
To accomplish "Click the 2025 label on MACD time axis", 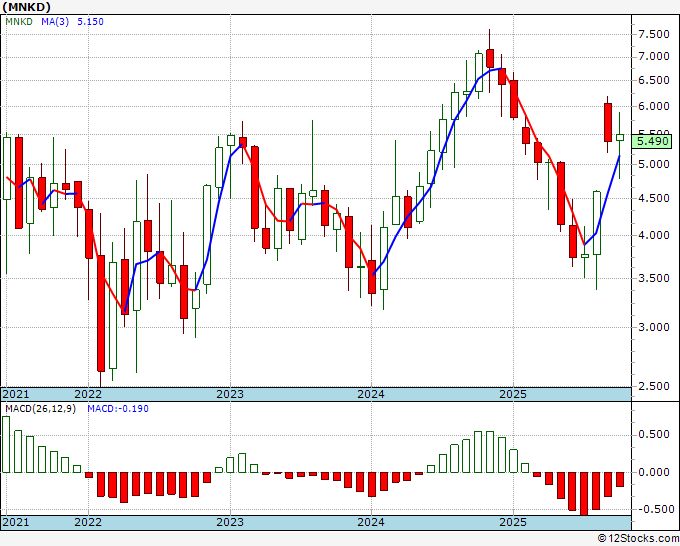I will pyautogui.click(x=513, y=522).
